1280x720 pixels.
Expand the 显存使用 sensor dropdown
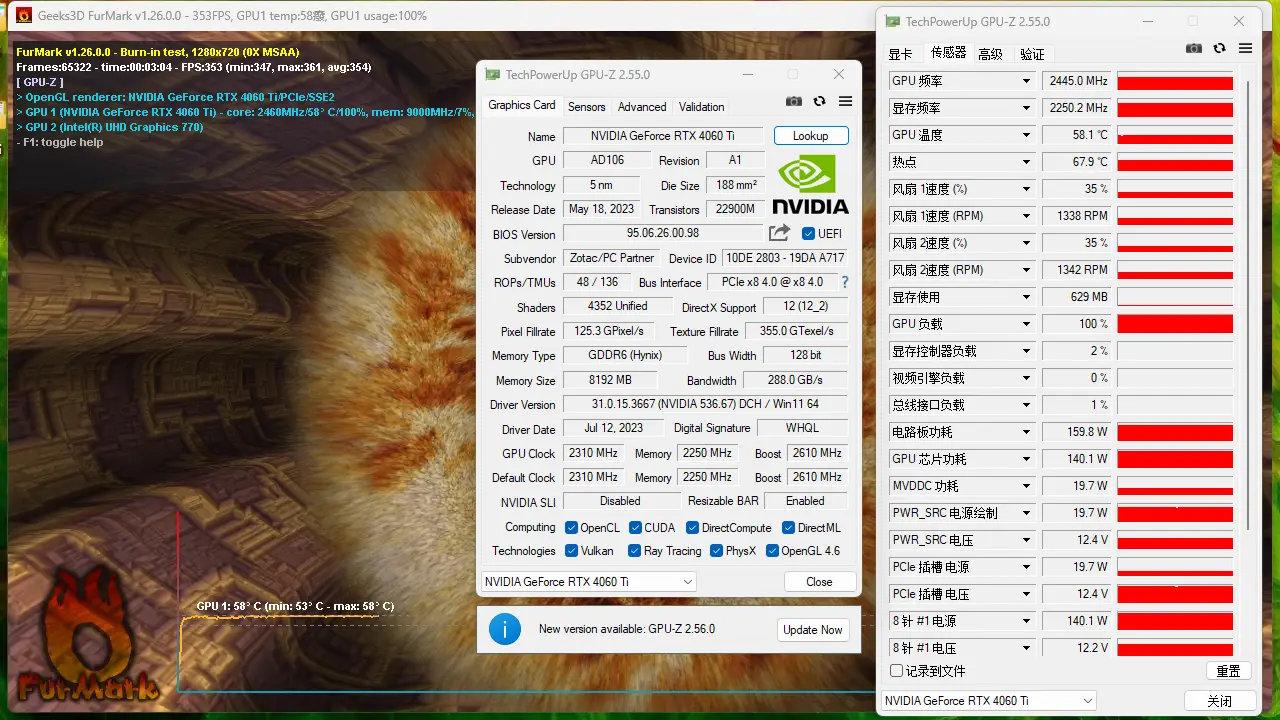(x=1026, y=297)
